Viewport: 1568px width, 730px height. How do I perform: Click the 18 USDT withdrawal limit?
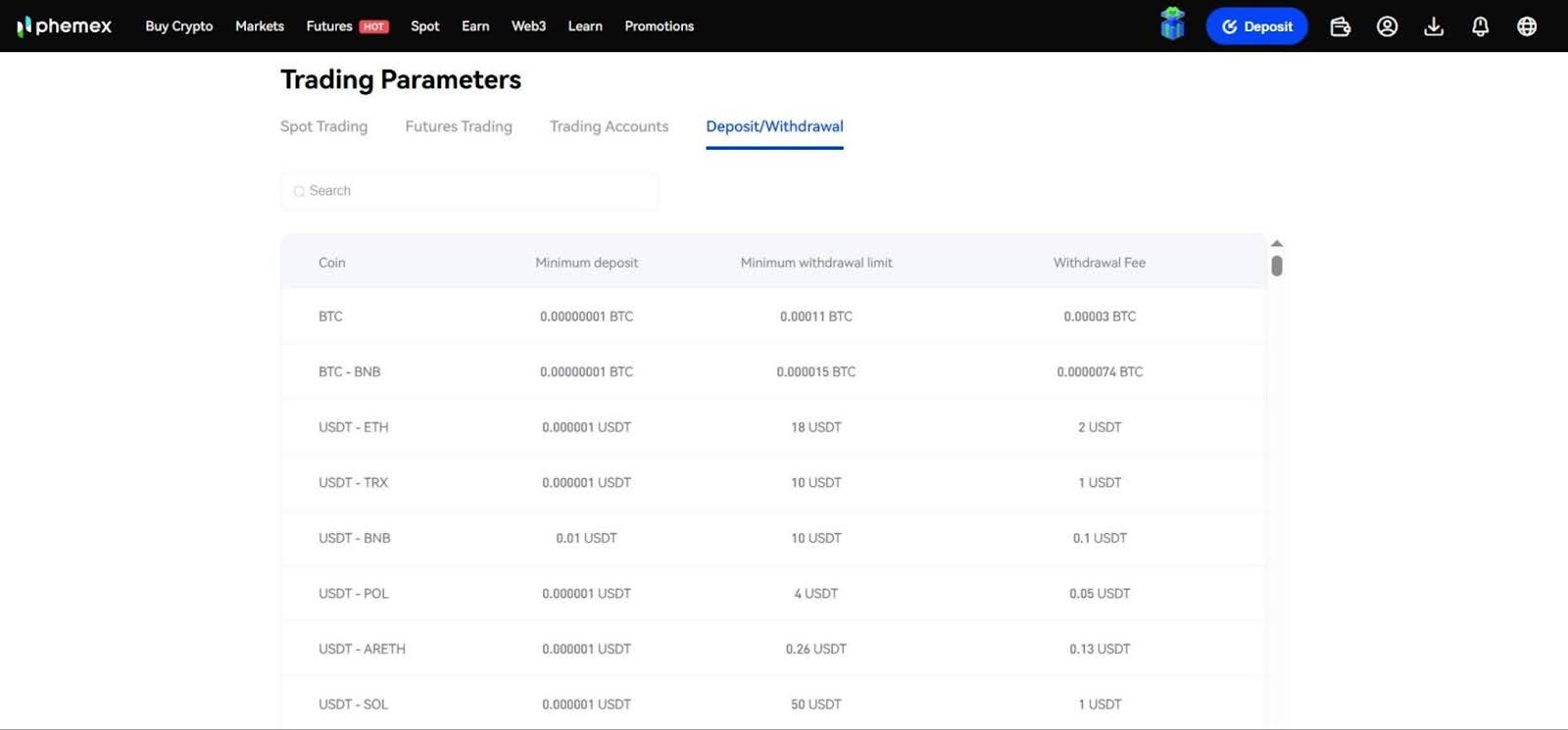(x=816, y=427)
